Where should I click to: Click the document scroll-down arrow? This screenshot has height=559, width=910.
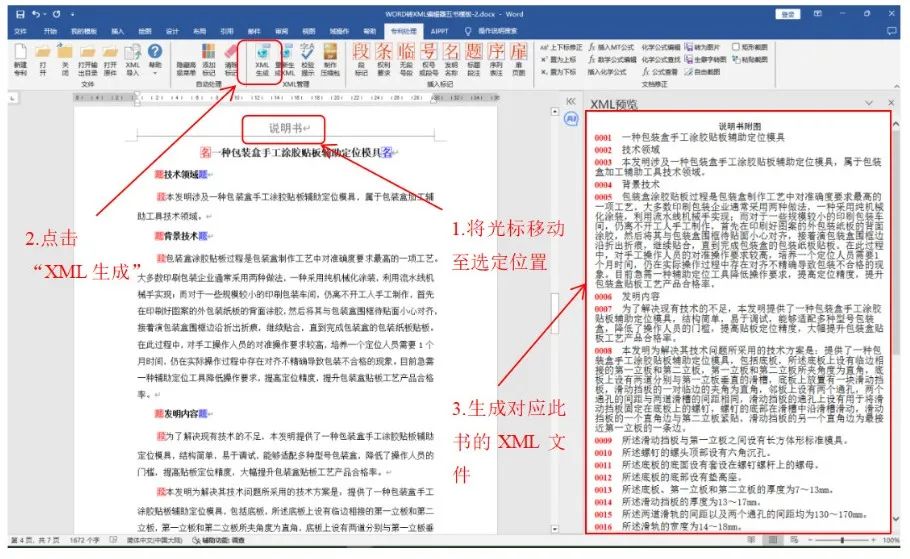[555, 529]
